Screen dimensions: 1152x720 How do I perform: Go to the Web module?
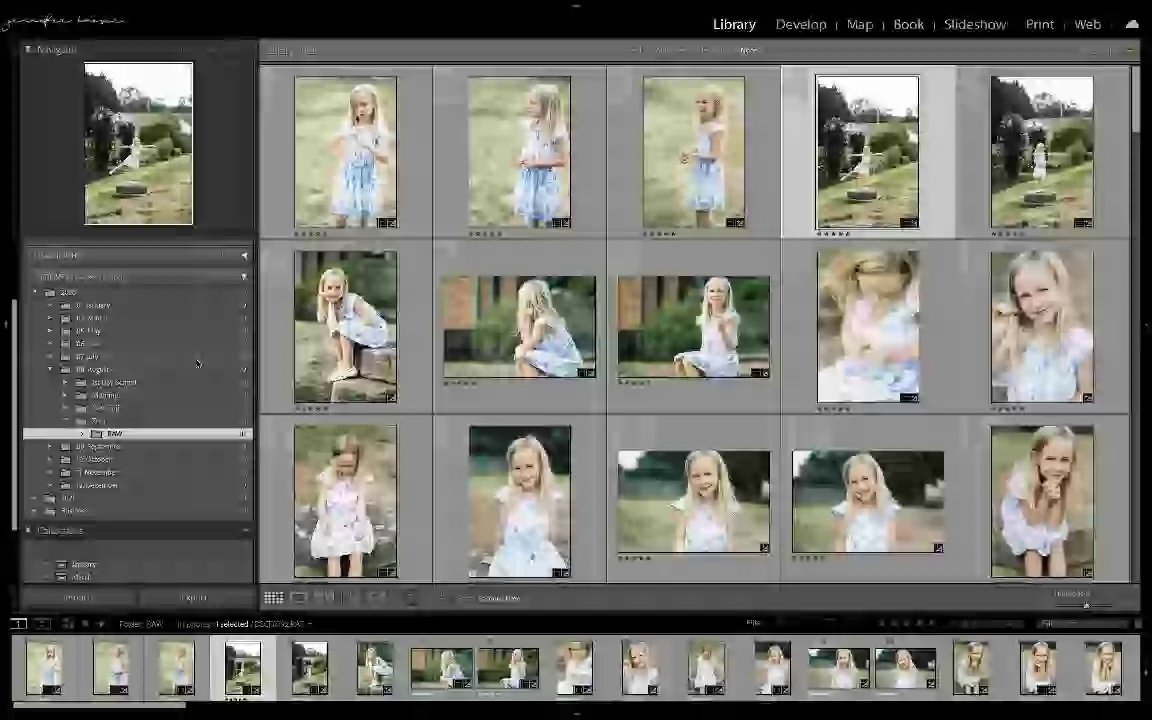1087,24
